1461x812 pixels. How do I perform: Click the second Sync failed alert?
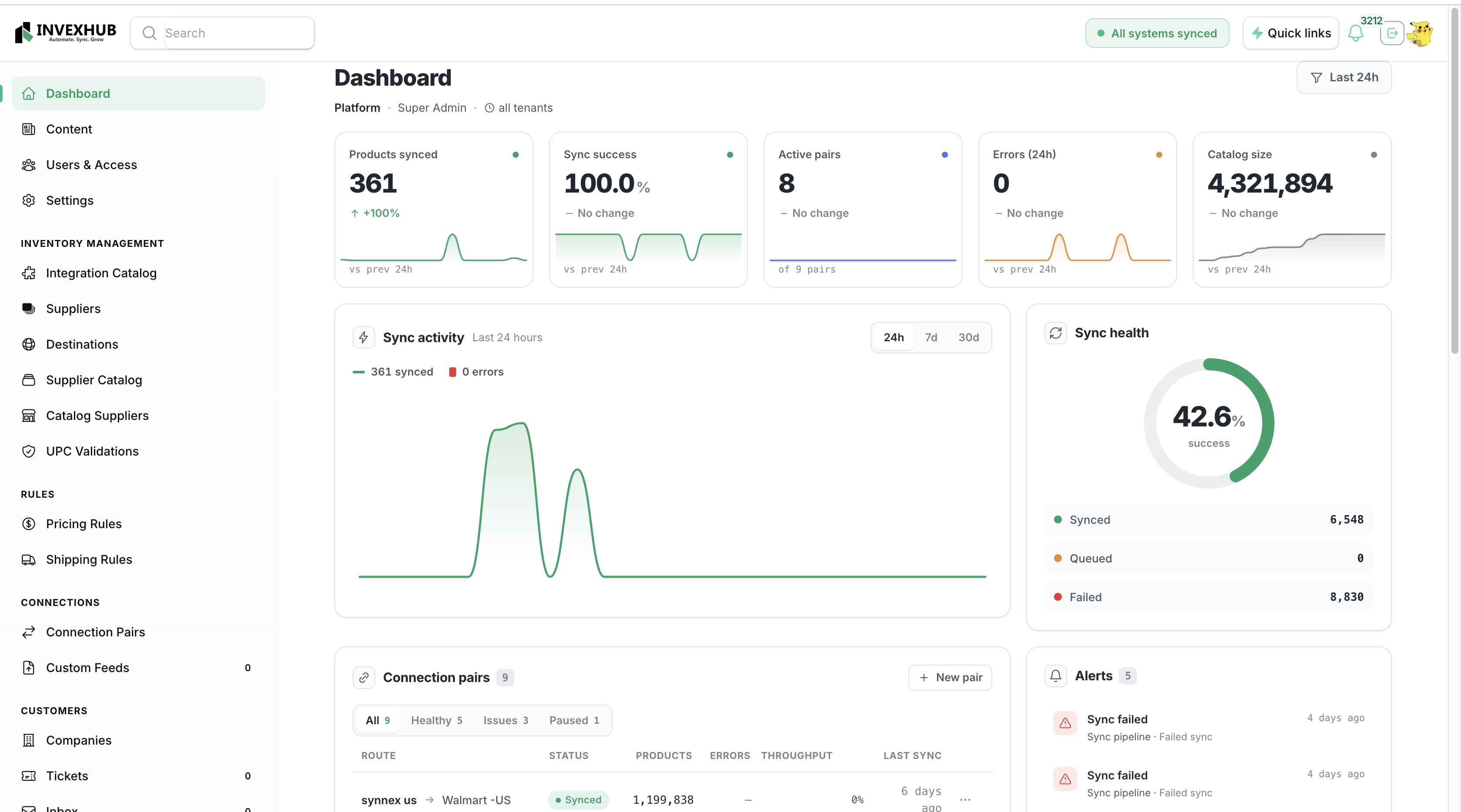[1209, 784]
